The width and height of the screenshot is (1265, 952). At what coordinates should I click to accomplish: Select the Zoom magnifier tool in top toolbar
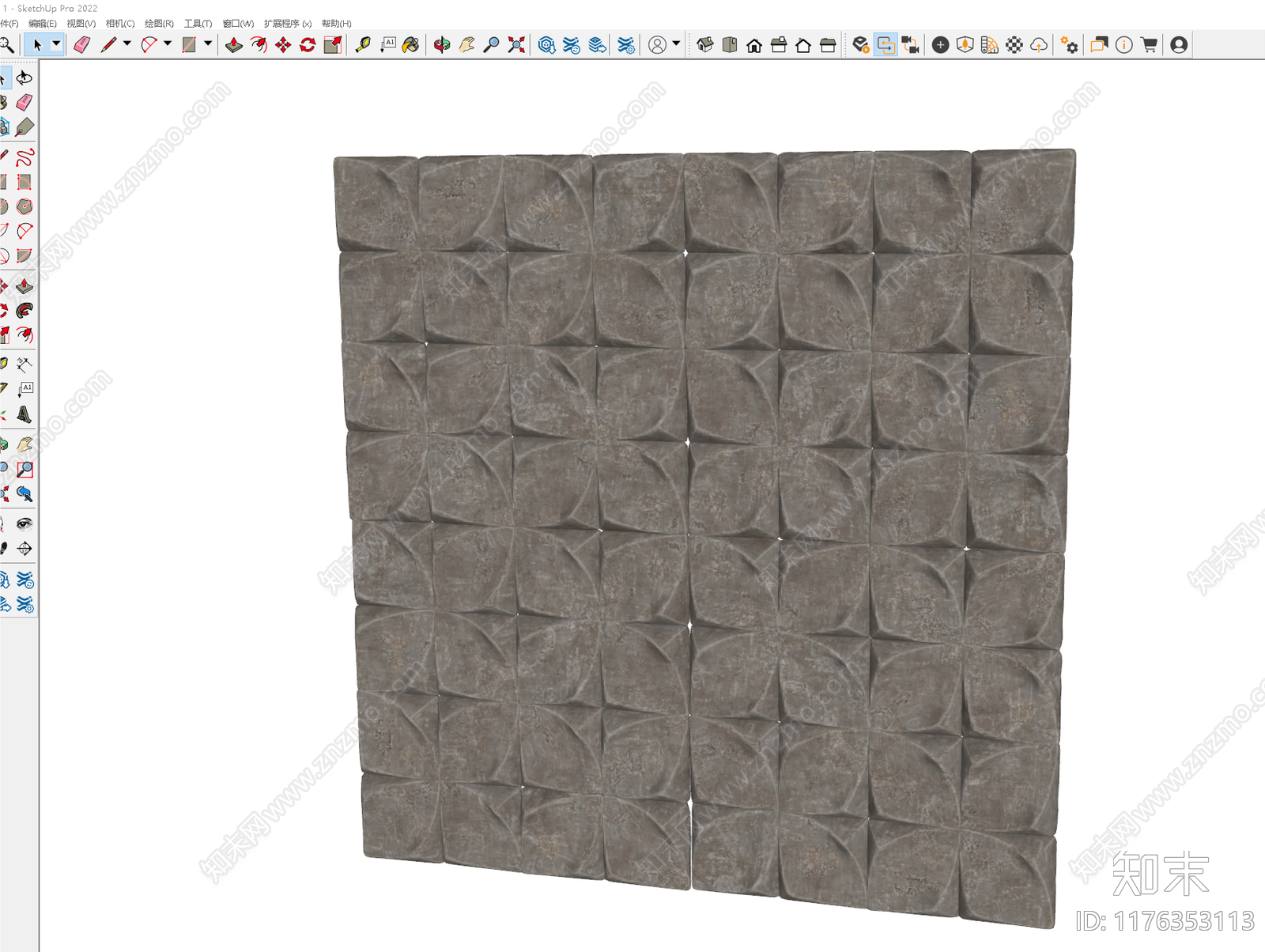[491, 45]
